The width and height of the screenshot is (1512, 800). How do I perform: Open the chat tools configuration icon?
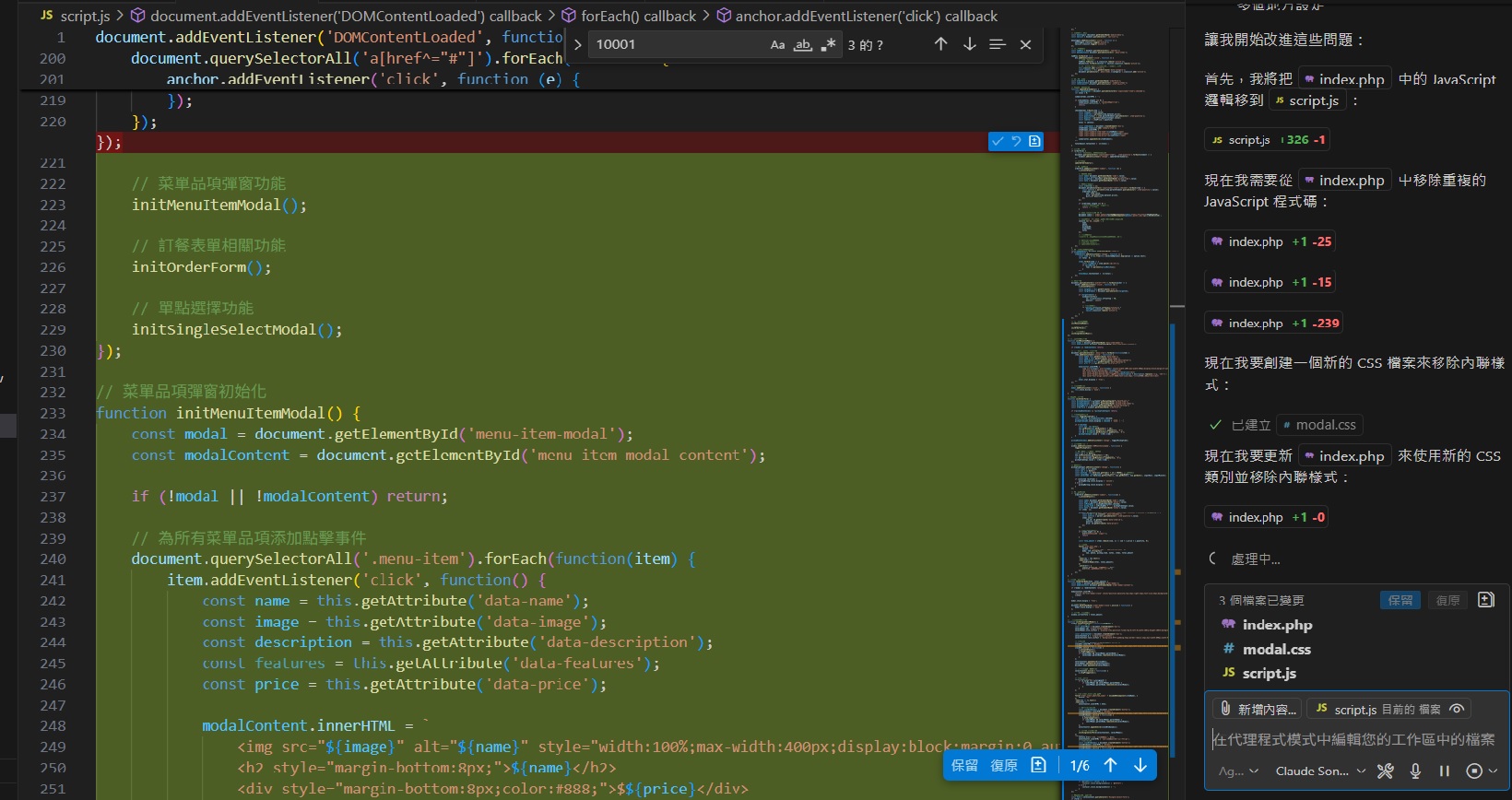point(1386,771)
